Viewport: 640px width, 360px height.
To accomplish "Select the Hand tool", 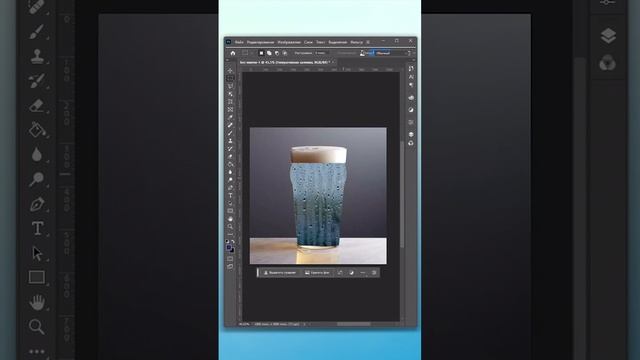I will click(x=230, y=219).
